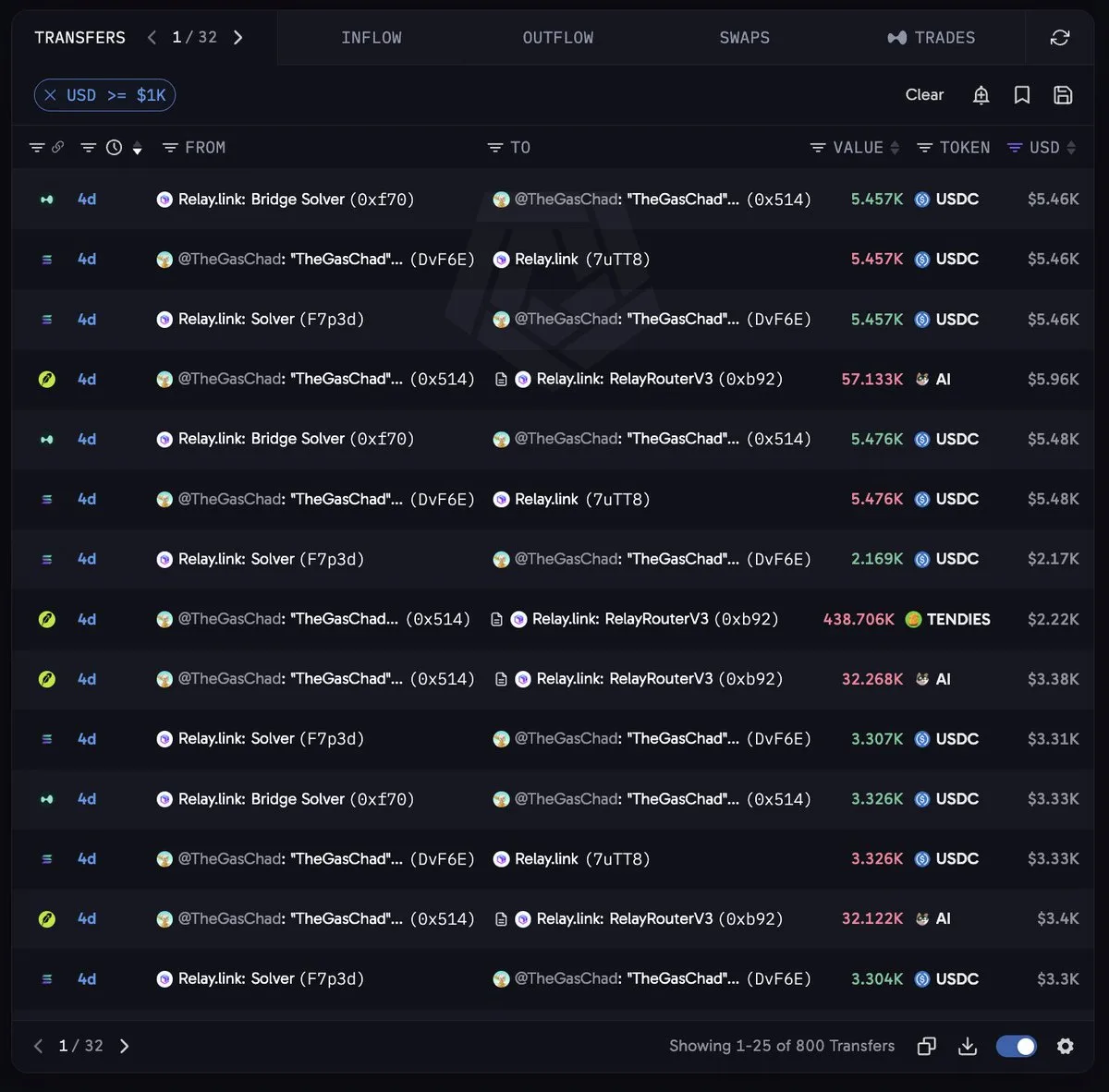
Task: Click the USDC icon on the 2.169K row
Action: (x=922, y=559)
